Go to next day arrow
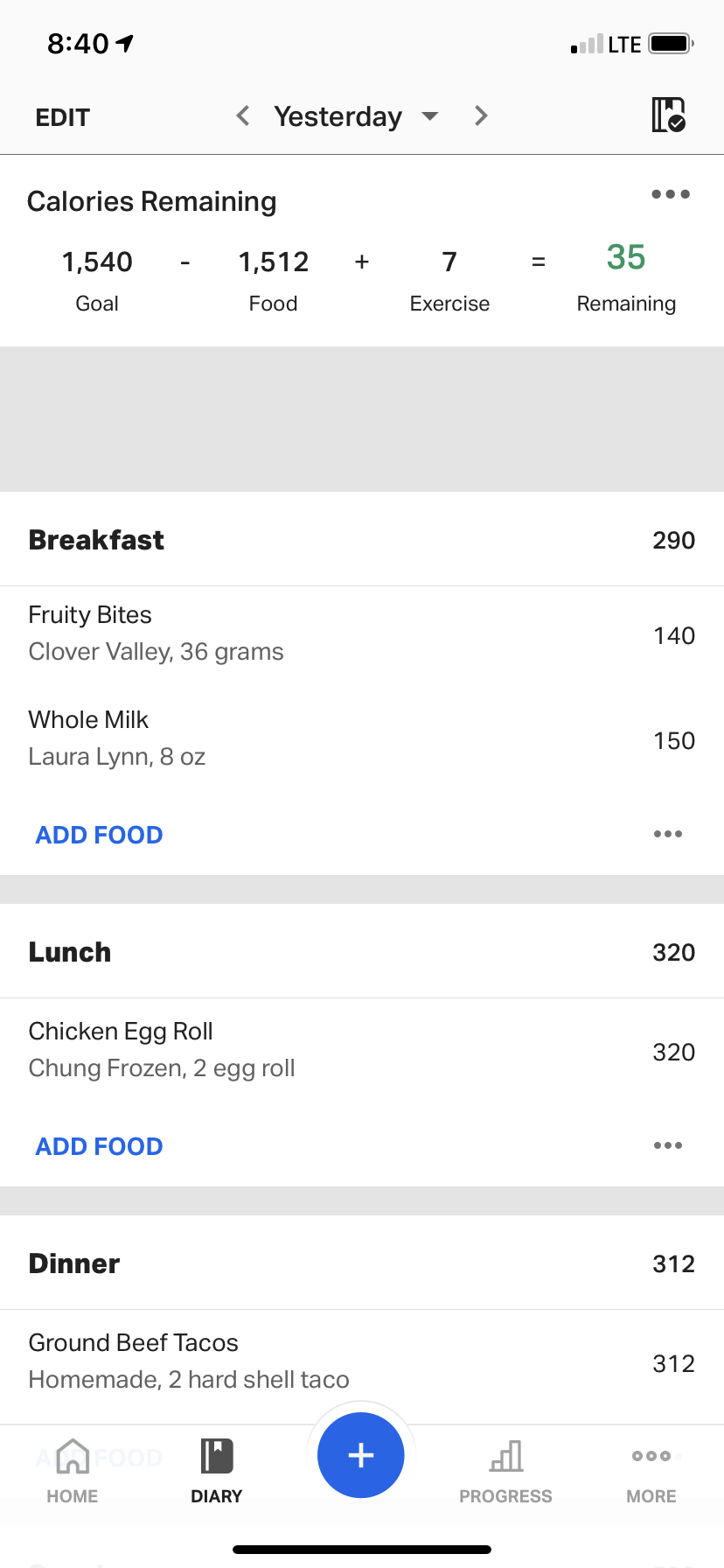724x1568 pixels. (x=480, y=115)
